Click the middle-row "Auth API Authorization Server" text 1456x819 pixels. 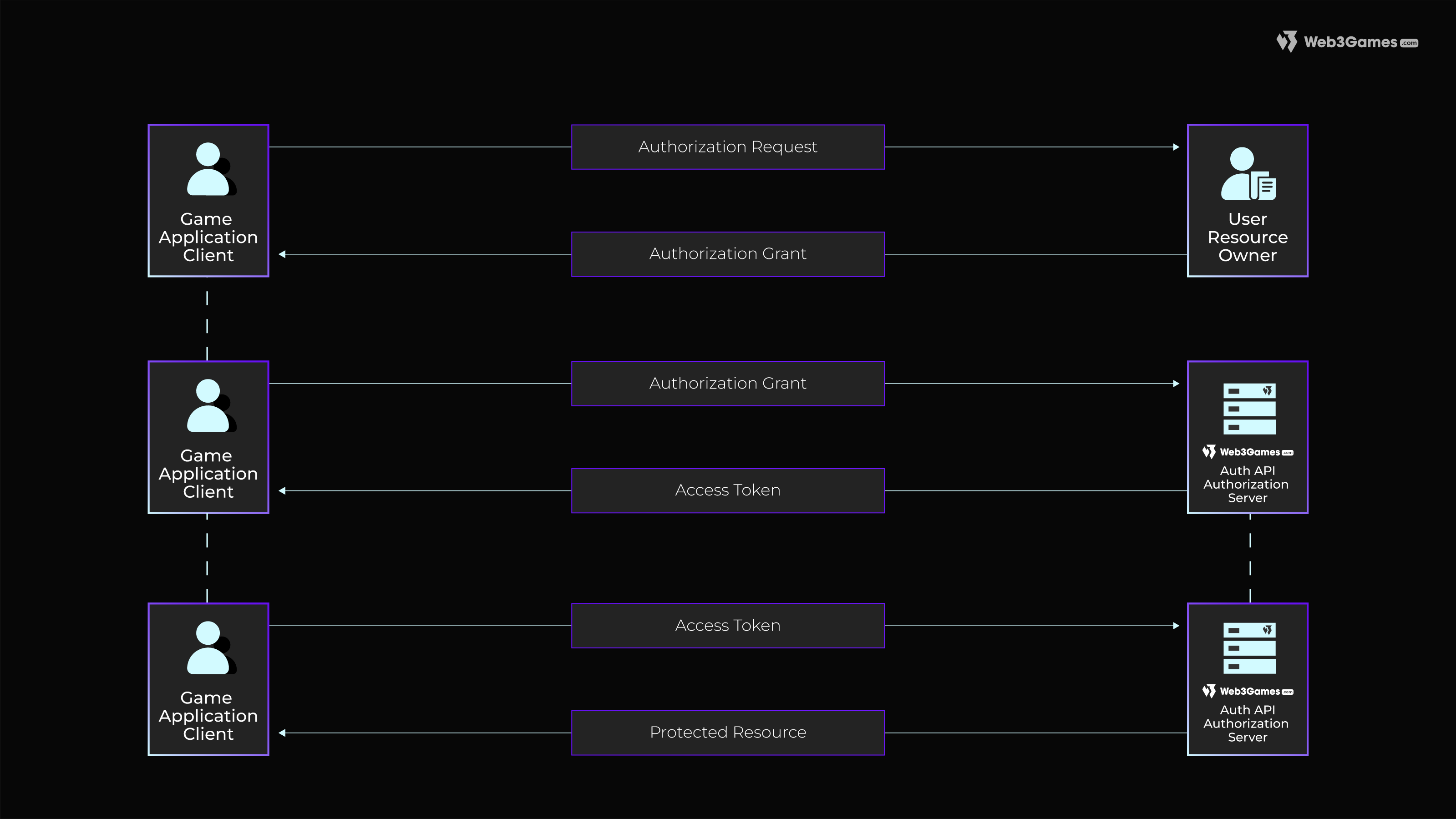point(1247,485)
